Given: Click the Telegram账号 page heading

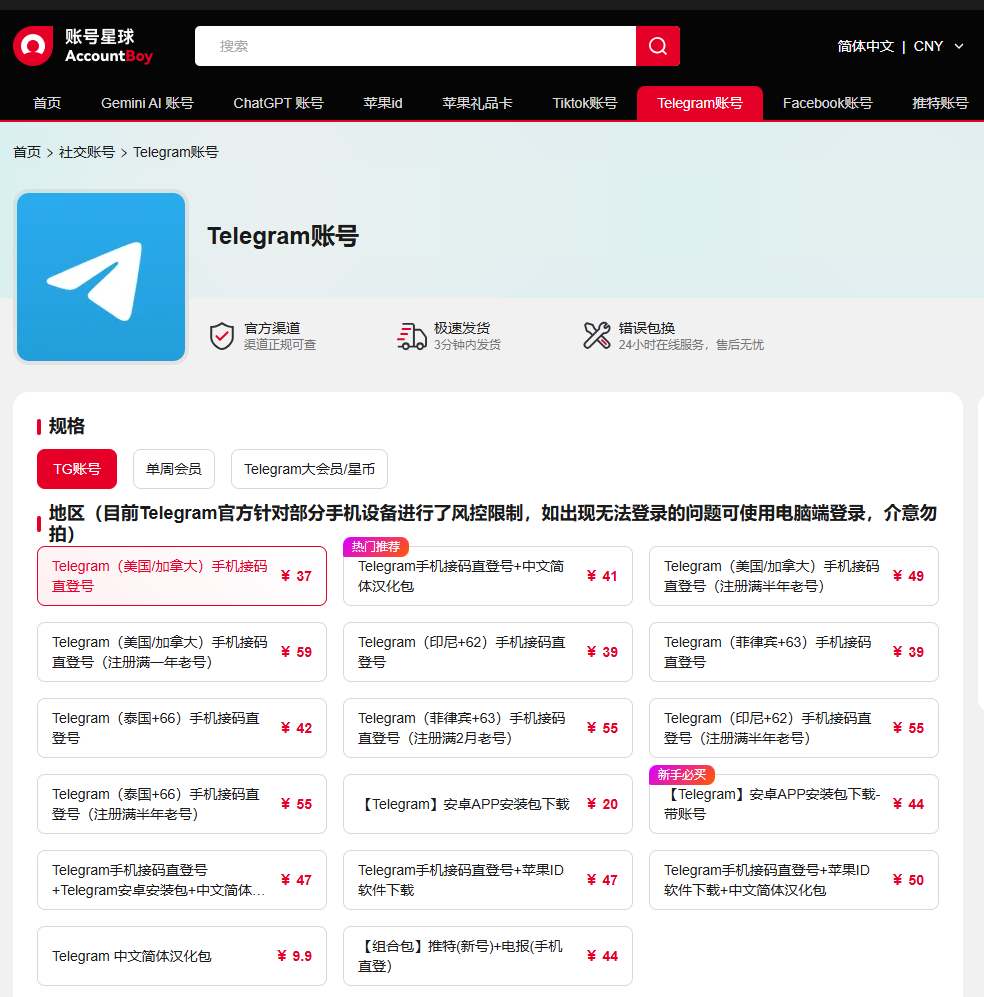Looking at the screenshot, I should 283,236.
